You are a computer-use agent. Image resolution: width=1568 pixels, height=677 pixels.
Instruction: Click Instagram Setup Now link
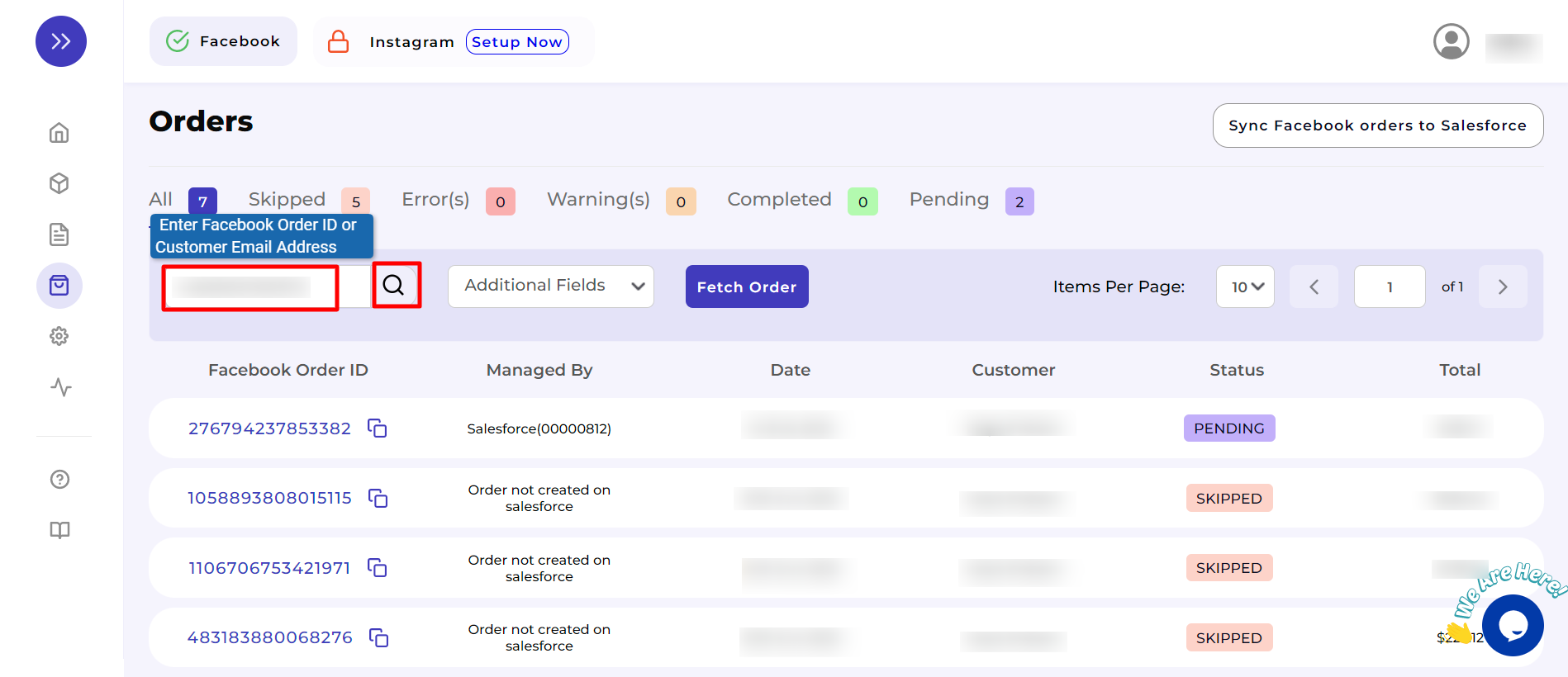click(517, 42)
